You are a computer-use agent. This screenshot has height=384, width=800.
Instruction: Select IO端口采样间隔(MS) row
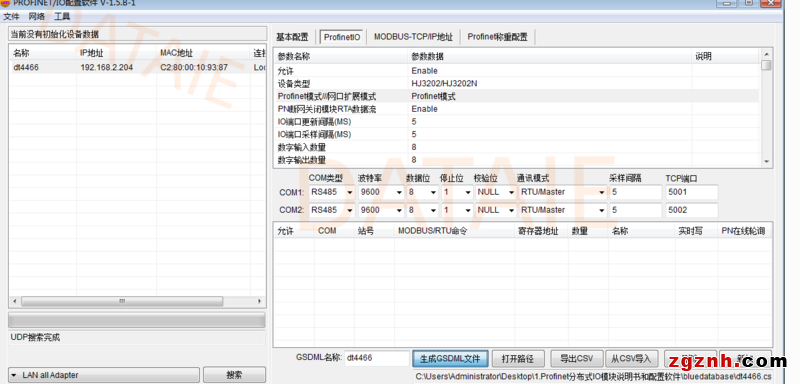click(x=516, y=135)
